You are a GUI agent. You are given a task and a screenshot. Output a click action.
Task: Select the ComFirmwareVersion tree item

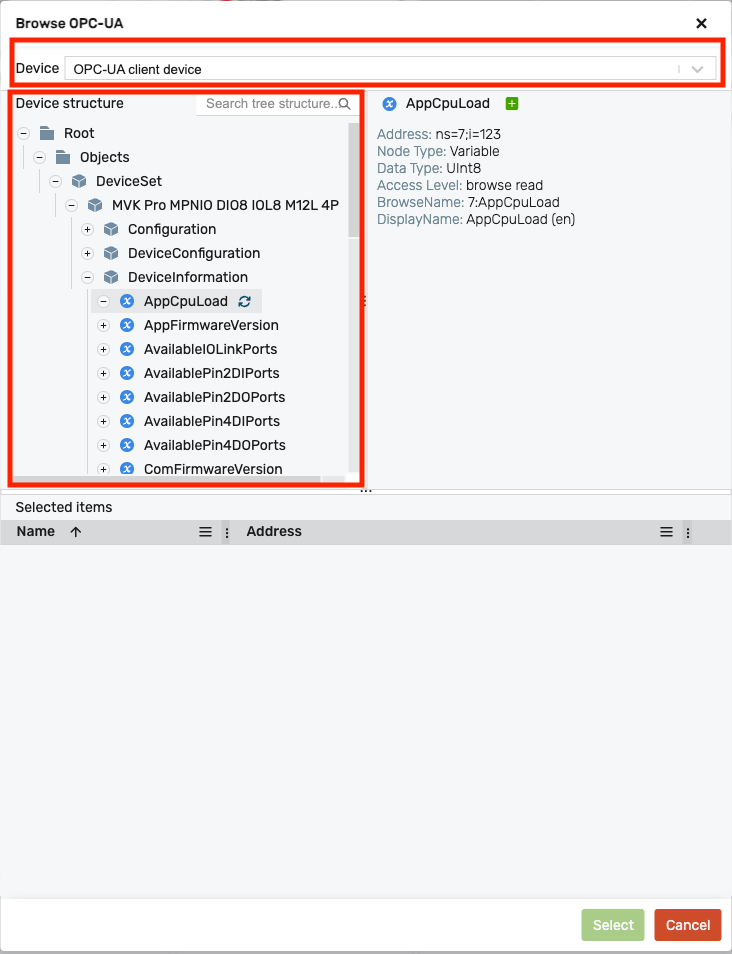click(x=213, y=469)
